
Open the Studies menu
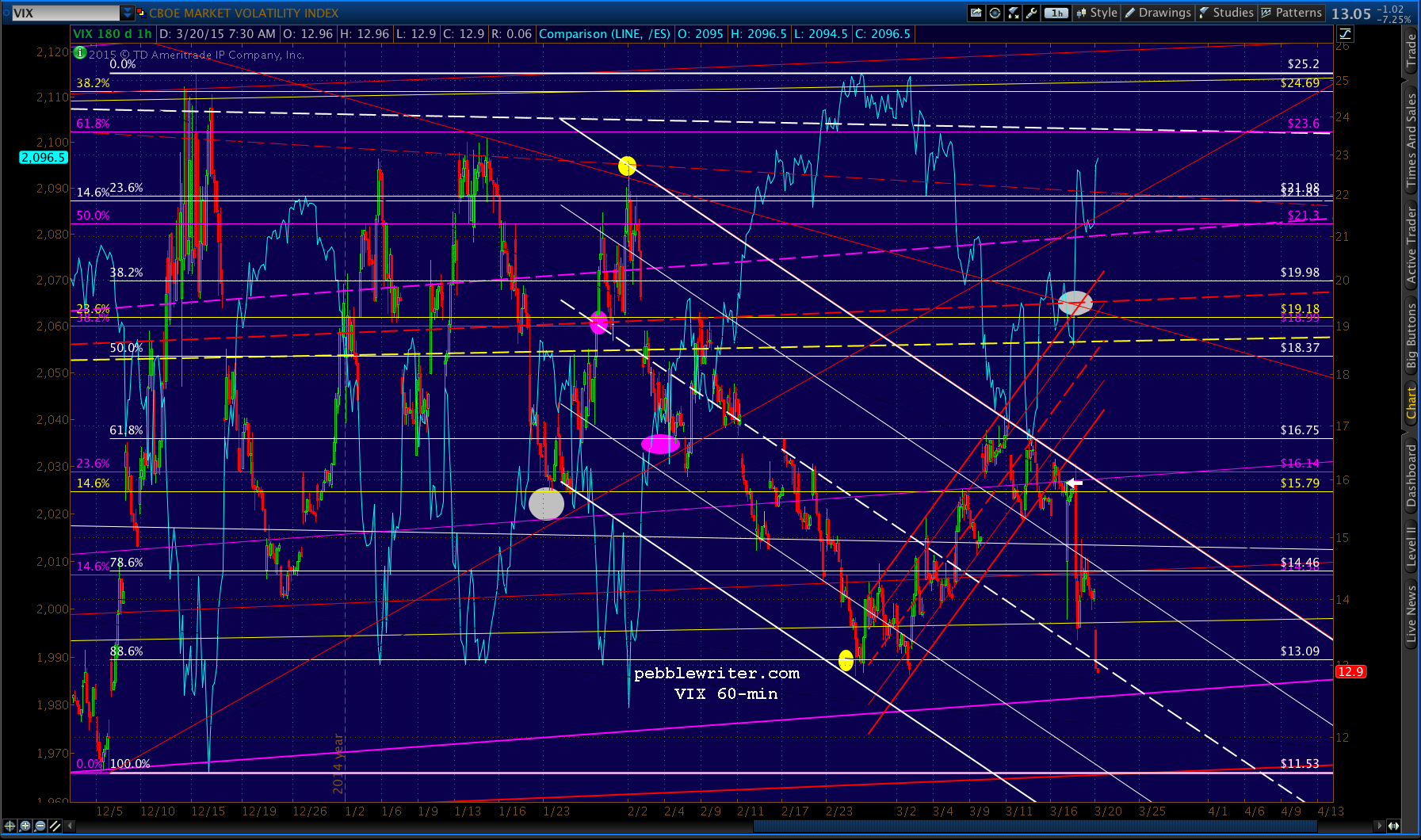[x=1226, y=13]
